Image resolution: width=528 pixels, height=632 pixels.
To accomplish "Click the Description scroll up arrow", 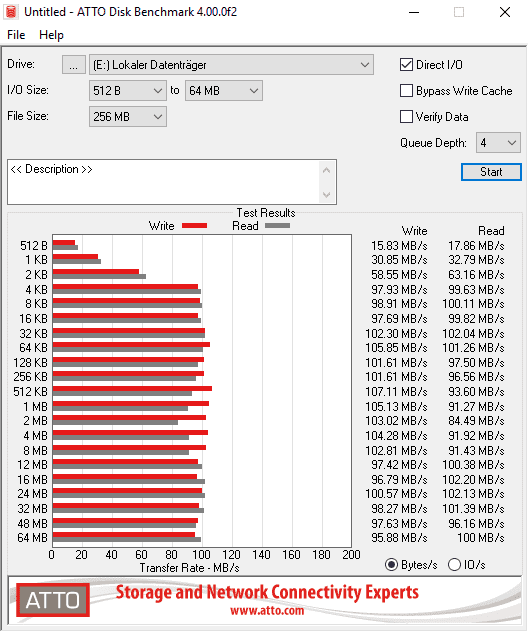I will point(326,170).
